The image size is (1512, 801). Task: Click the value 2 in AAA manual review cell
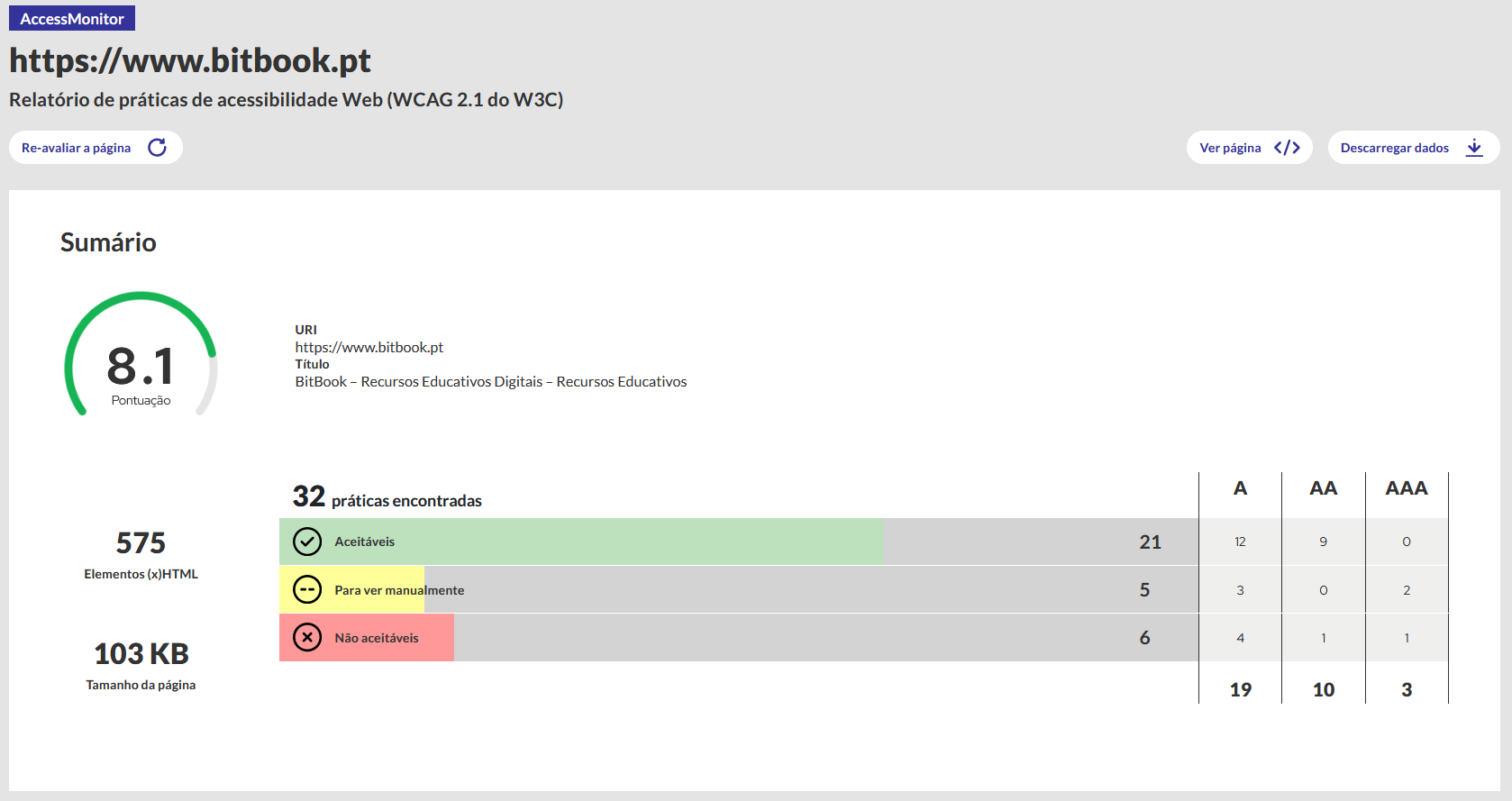click(1407, 590)
